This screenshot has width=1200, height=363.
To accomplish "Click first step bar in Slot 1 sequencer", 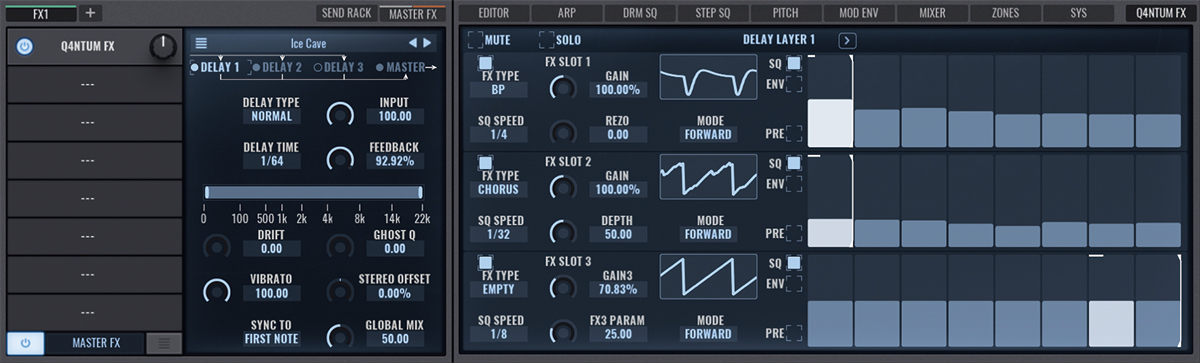I will [829, 123].
